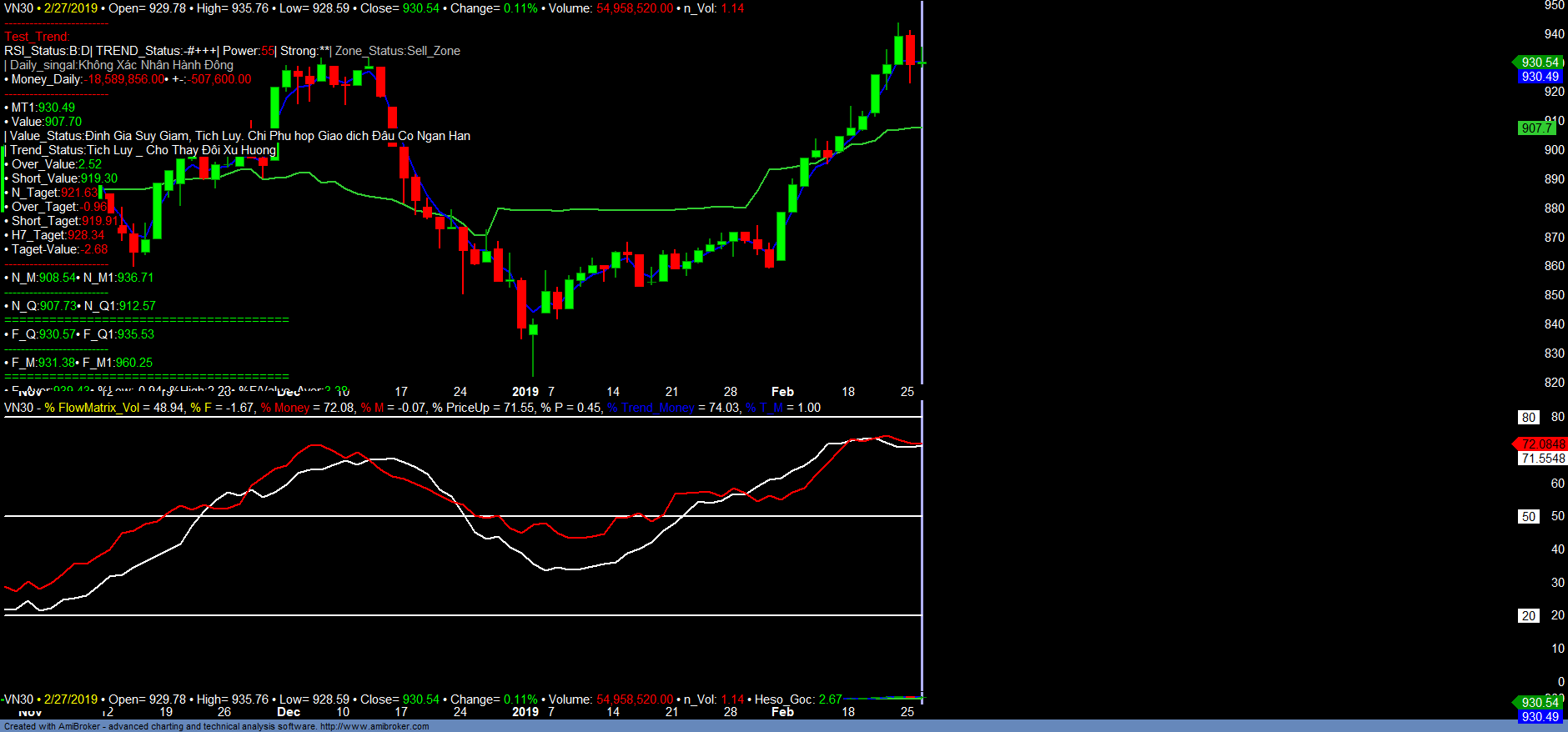This screenshot has width=1568, height=732.
Task: Select the boxed 20 level on indicator axis
Action: 1528,615
